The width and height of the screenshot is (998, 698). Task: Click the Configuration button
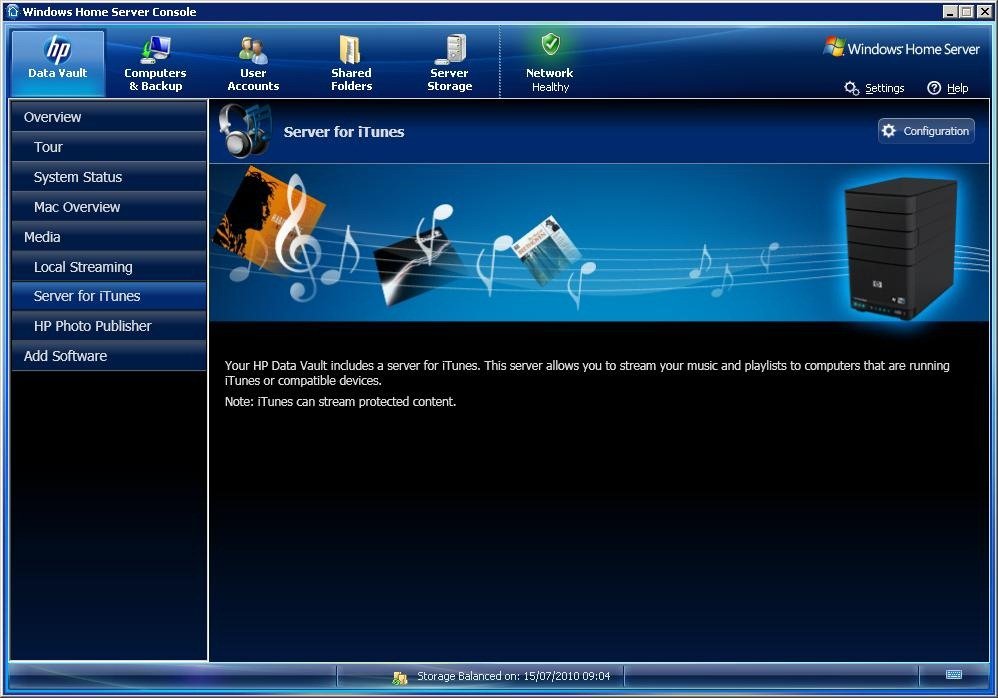(926, 131)
